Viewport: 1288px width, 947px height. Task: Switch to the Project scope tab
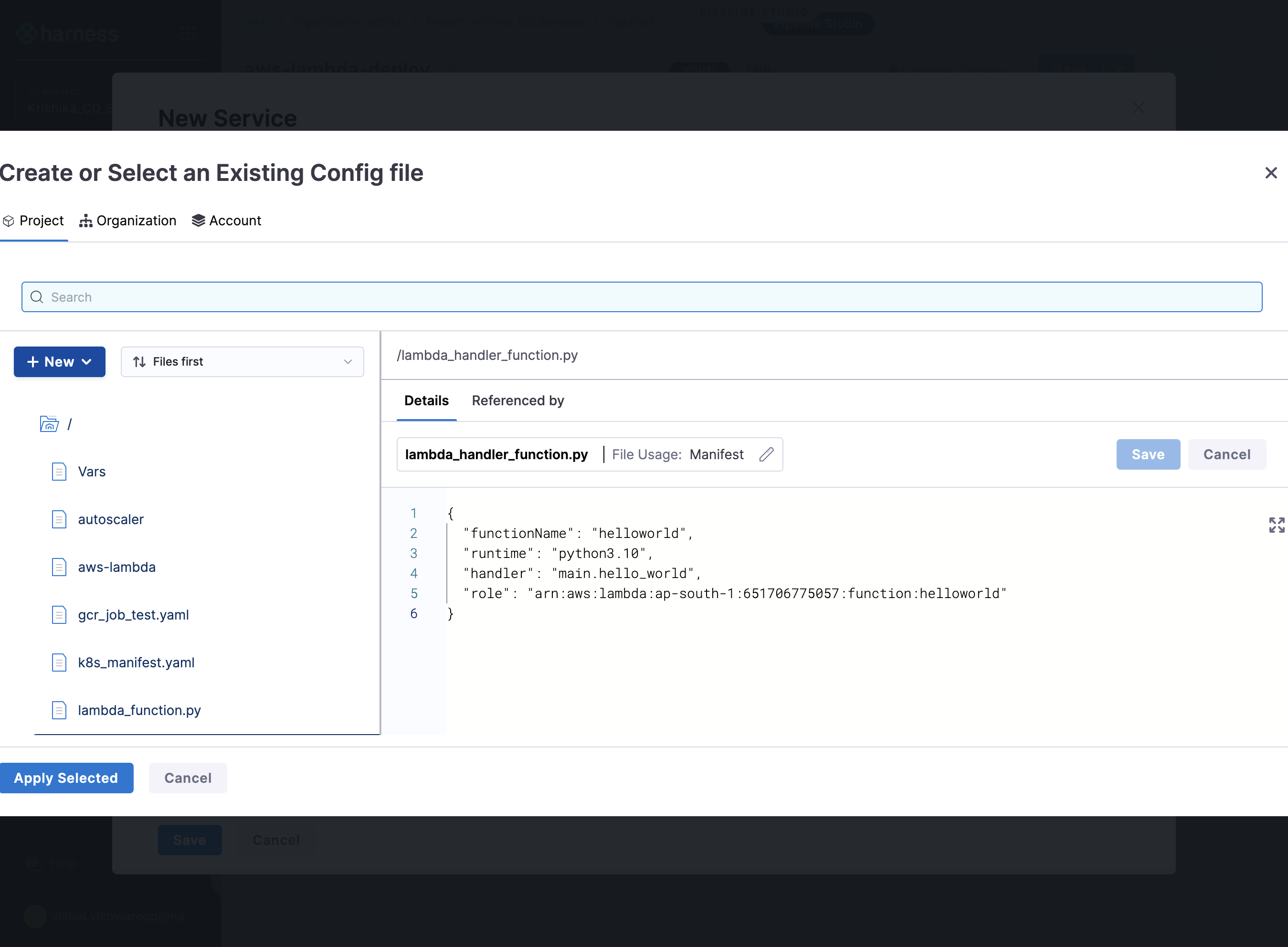coord(33,221)
